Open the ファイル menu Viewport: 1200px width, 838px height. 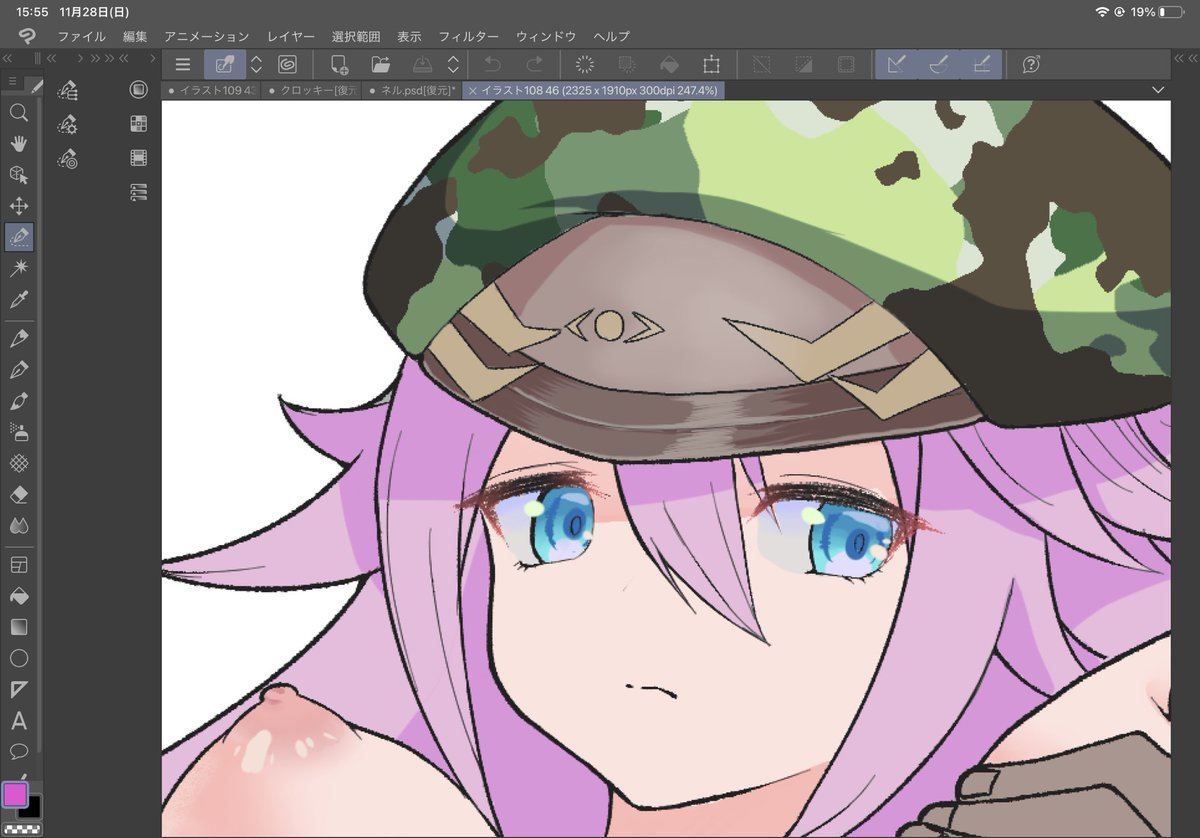[81, 36]
